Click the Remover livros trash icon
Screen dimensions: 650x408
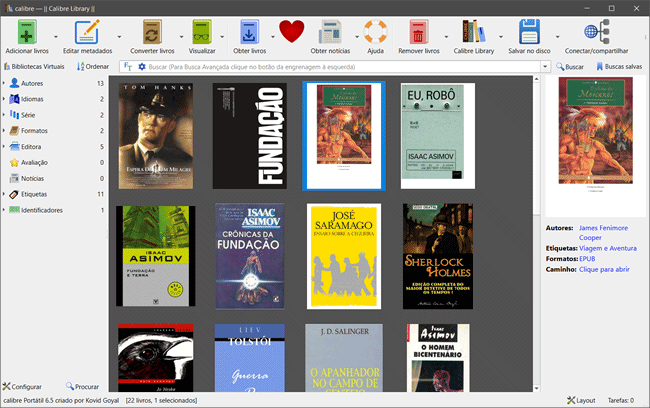click(418, 31)
